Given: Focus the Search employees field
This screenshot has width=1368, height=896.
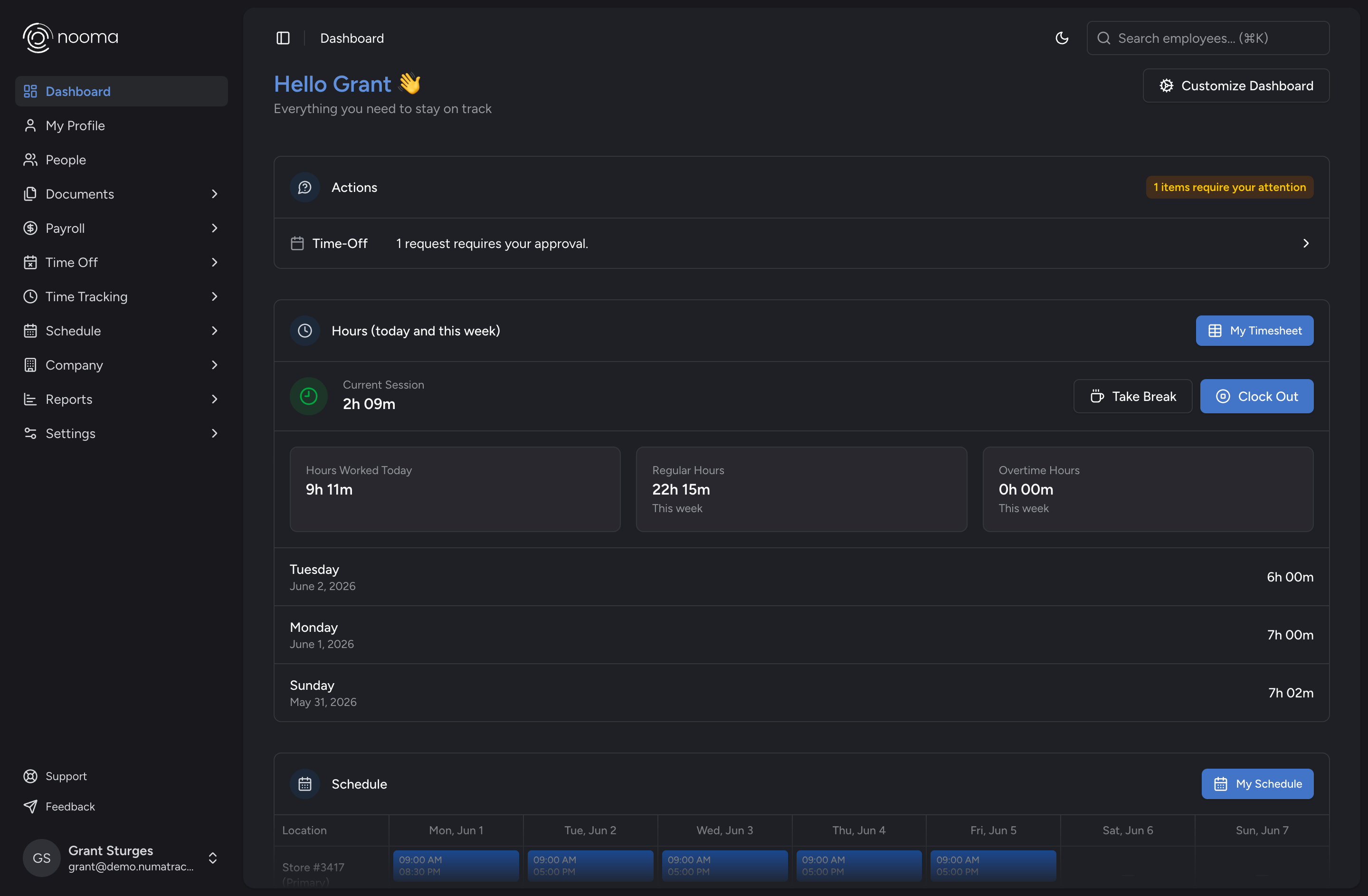Looking at the screenshot, I should (x=1207, y=38).
